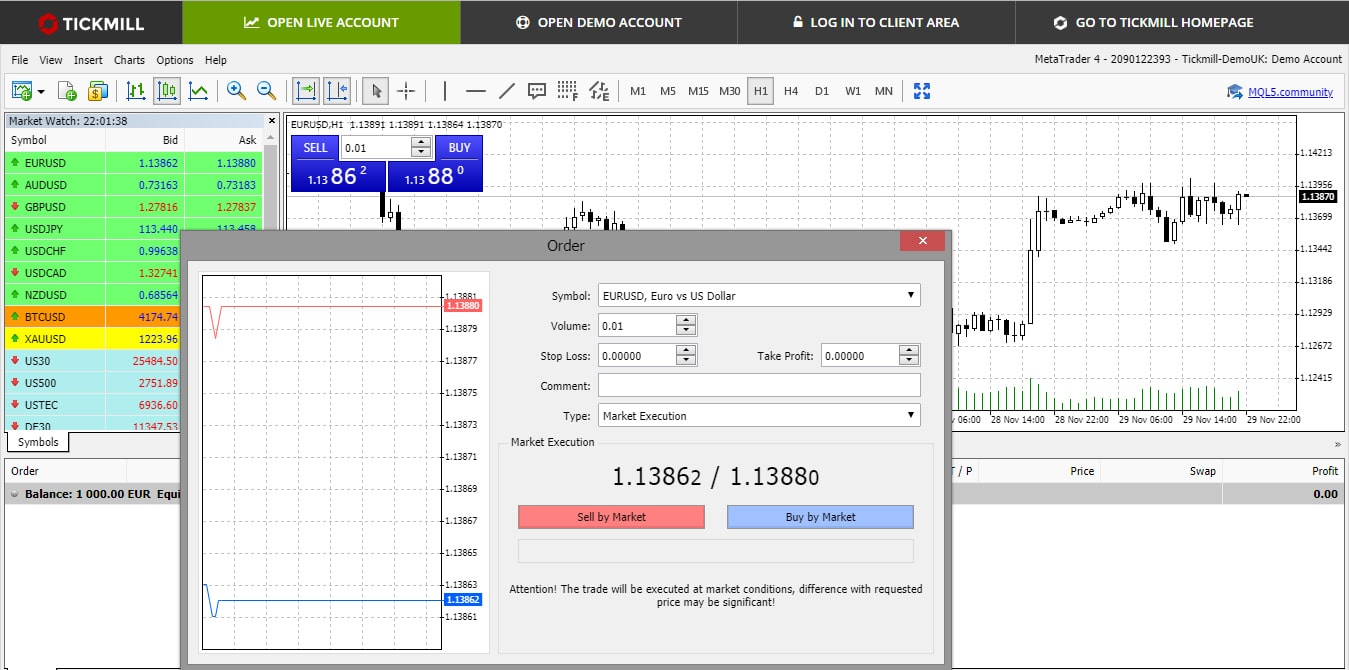The image size is (1349, 670).
Task: Click the Take Profit stepper arrows
Action: (x=909, y=355)
